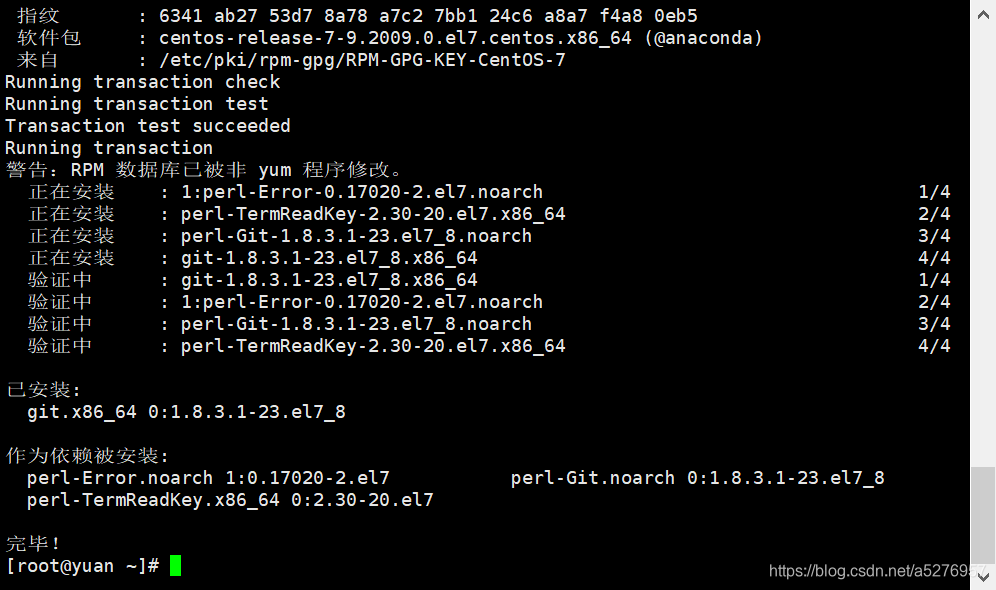Image resolution: width=996 pixels, height=590 pixels.
Task: Click the 作为依赖被安装 heading
Action: pyautogui.click(x=87, y=456)
